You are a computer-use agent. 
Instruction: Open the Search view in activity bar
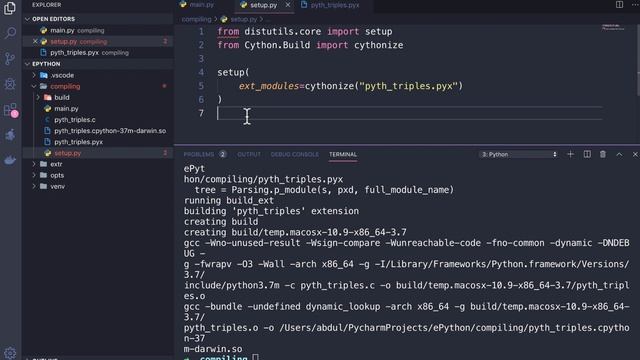coord(10,33)
